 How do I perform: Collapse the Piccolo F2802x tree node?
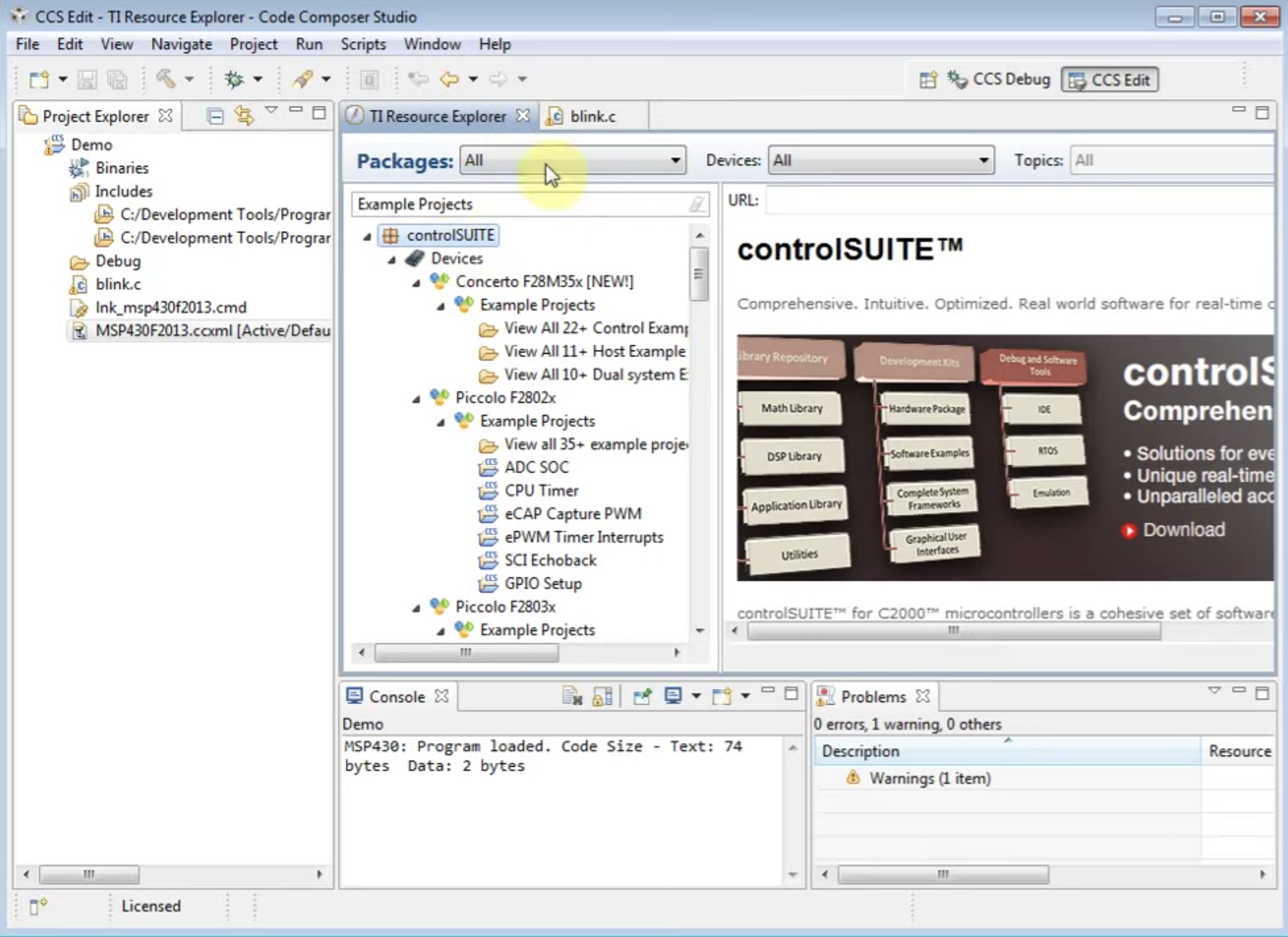pyautogui.click(x=416, y=398)
